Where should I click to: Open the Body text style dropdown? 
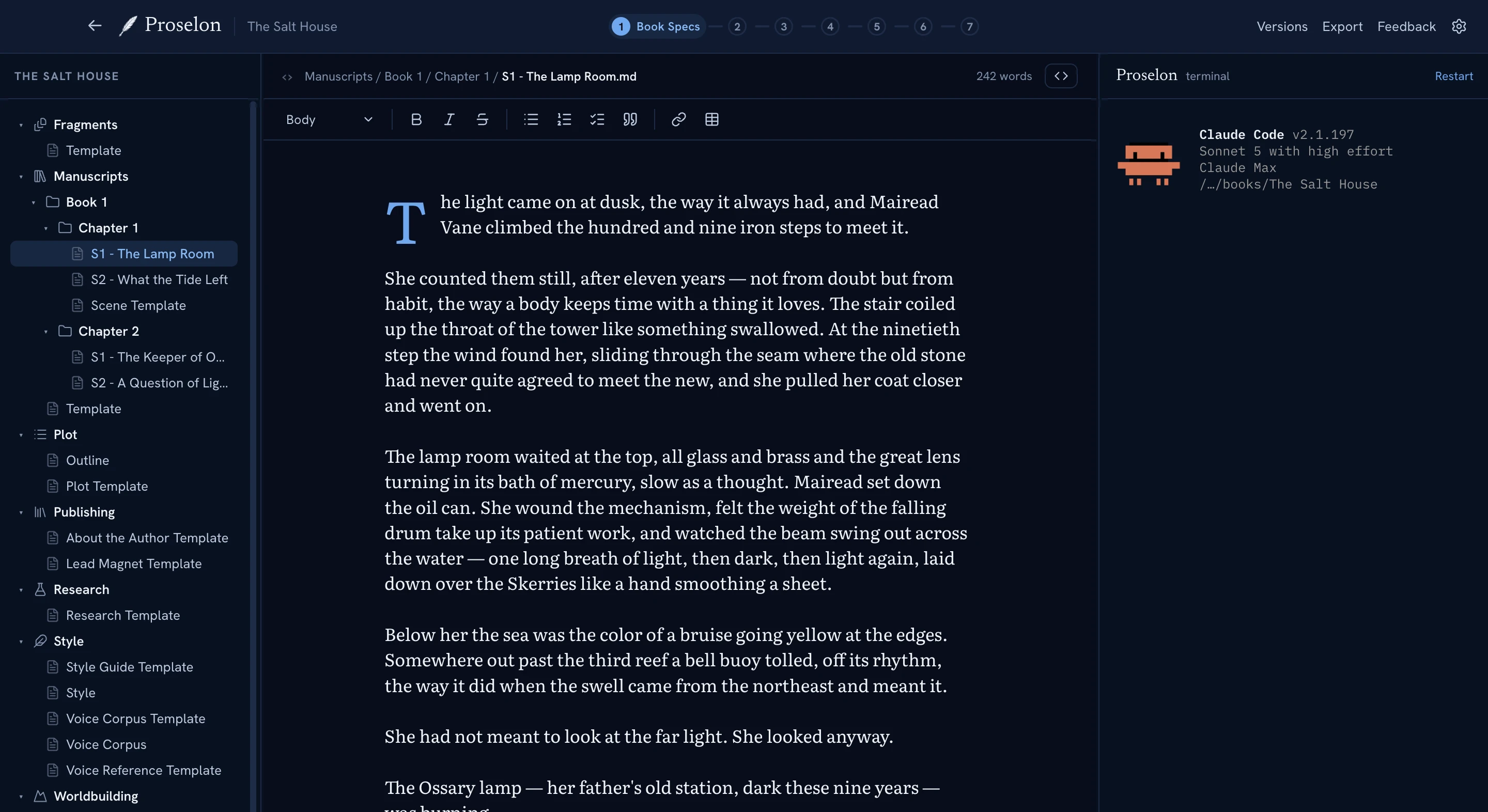click(329, 119)
